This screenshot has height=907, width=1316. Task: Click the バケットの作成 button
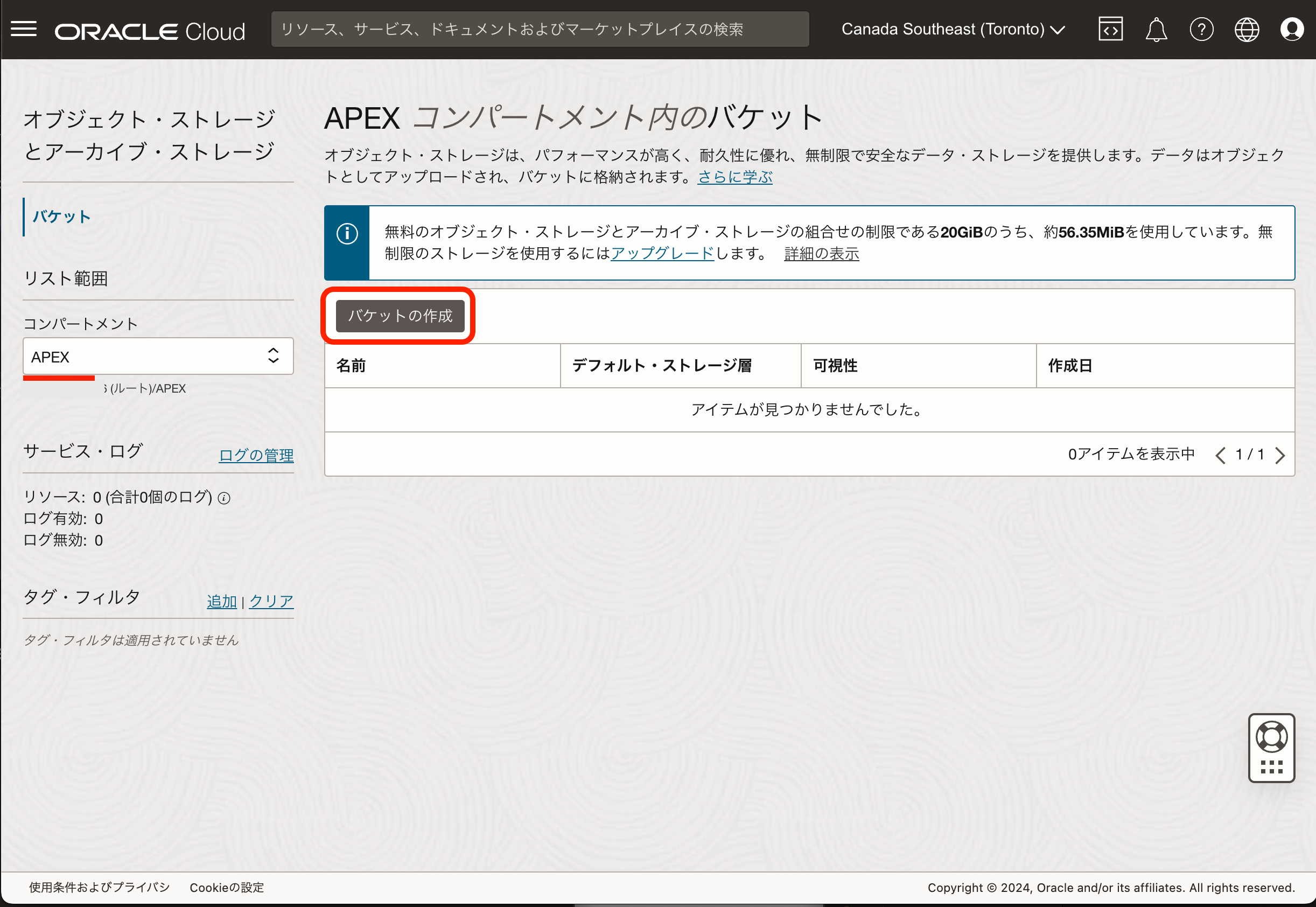[x=400, y=316]
